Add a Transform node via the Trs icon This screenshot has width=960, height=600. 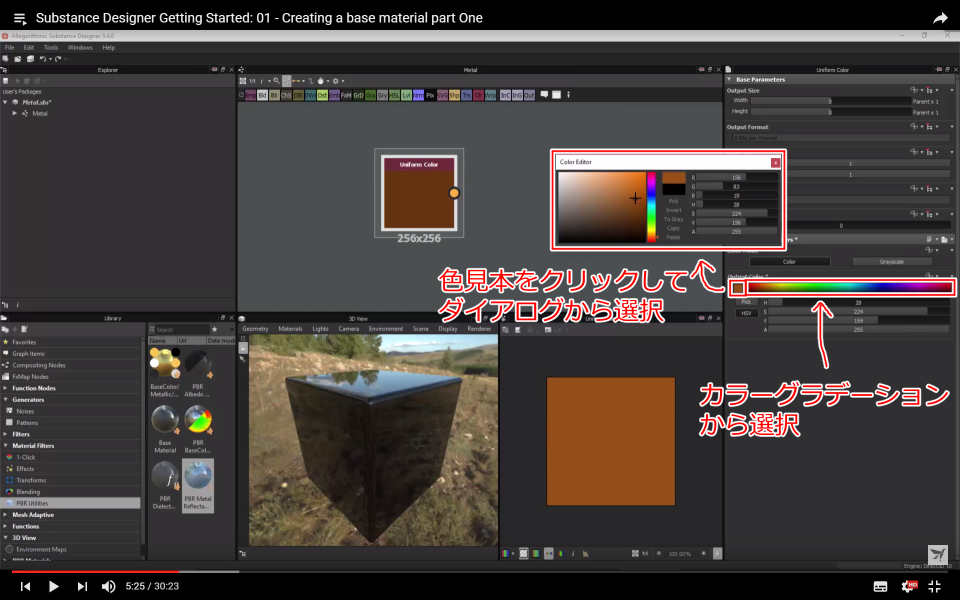coord(467,96)
